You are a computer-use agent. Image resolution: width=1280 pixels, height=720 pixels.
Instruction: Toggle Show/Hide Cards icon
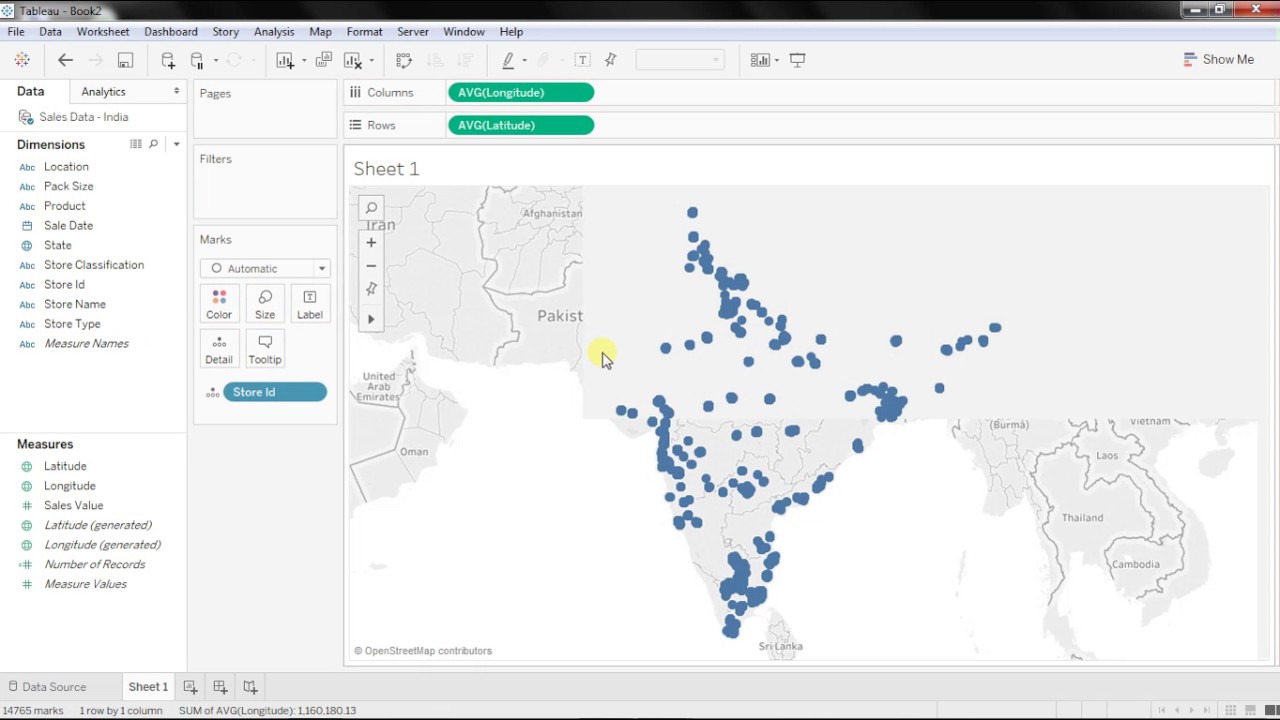click(x=760, y=60)
